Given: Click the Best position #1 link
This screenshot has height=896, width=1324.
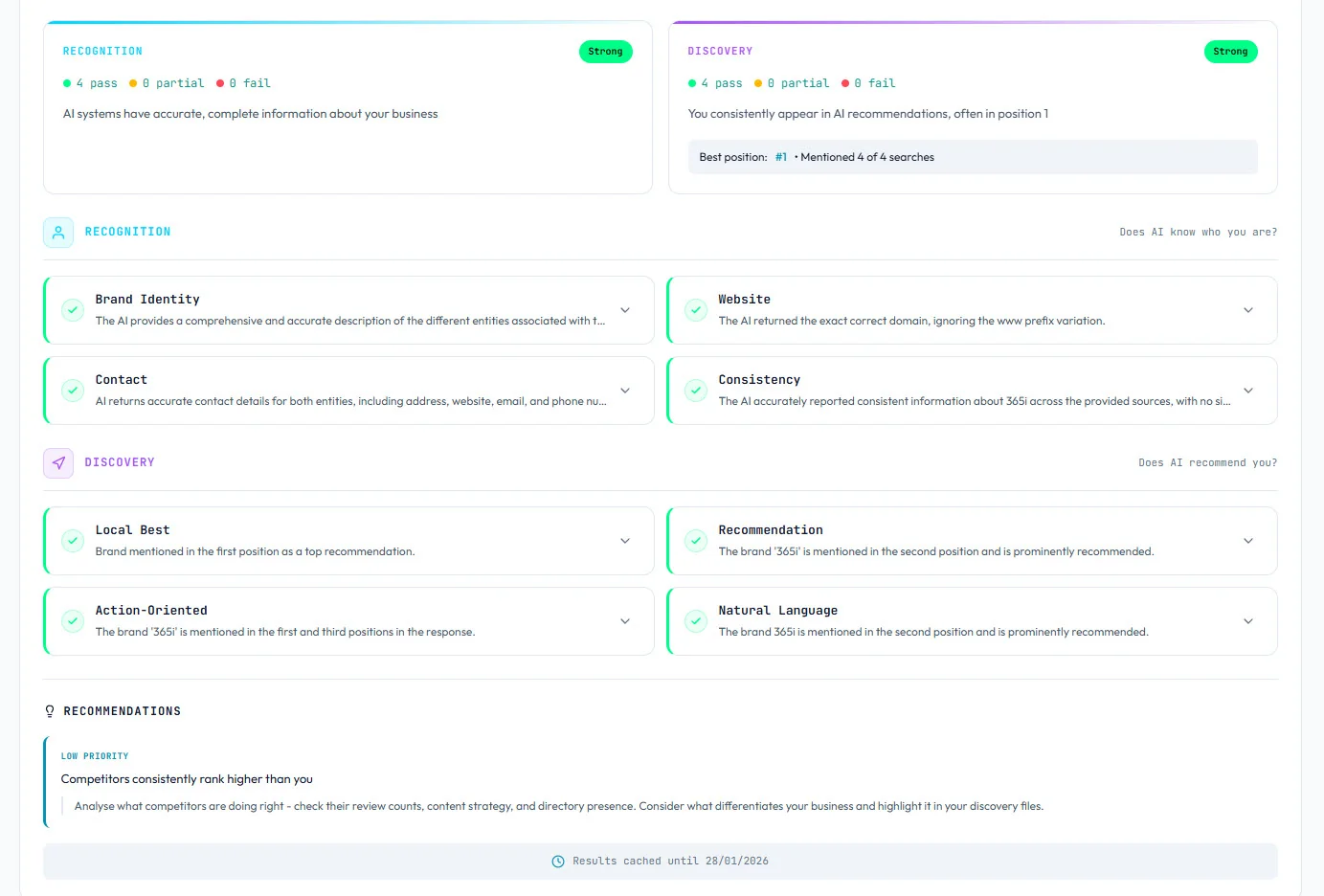Looking at the screenshot, I should [x=781, y=157].
